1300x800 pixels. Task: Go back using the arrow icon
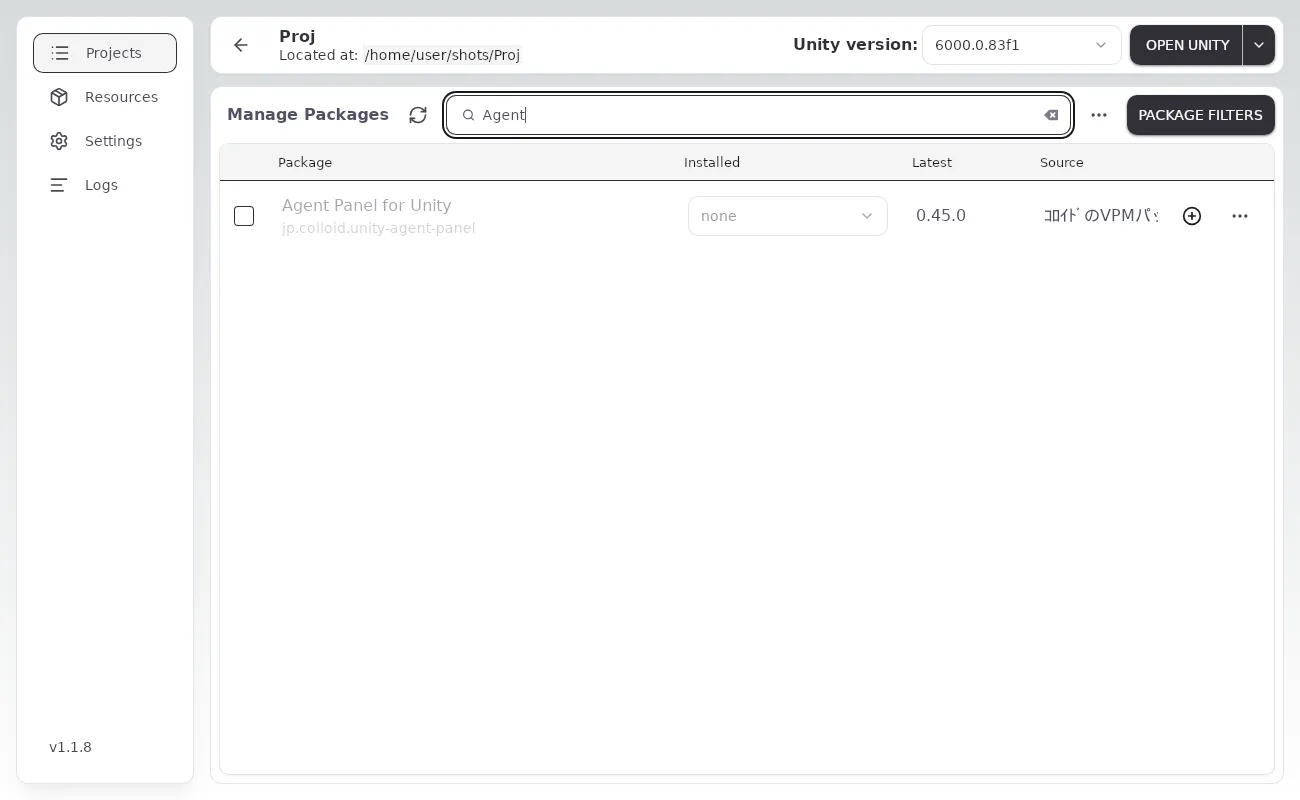pos(241,45)
